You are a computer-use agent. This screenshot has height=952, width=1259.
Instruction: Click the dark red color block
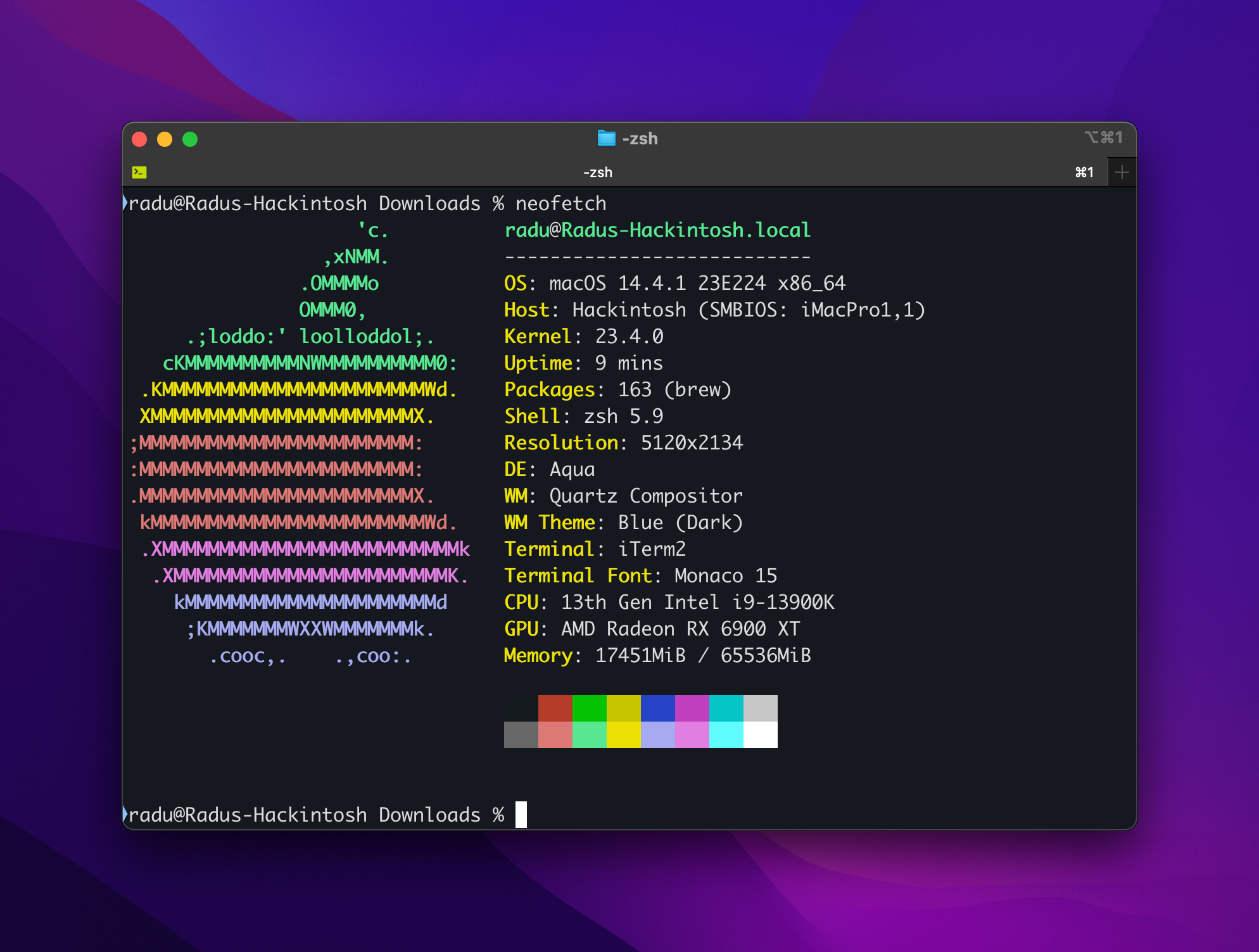(555, 708)
